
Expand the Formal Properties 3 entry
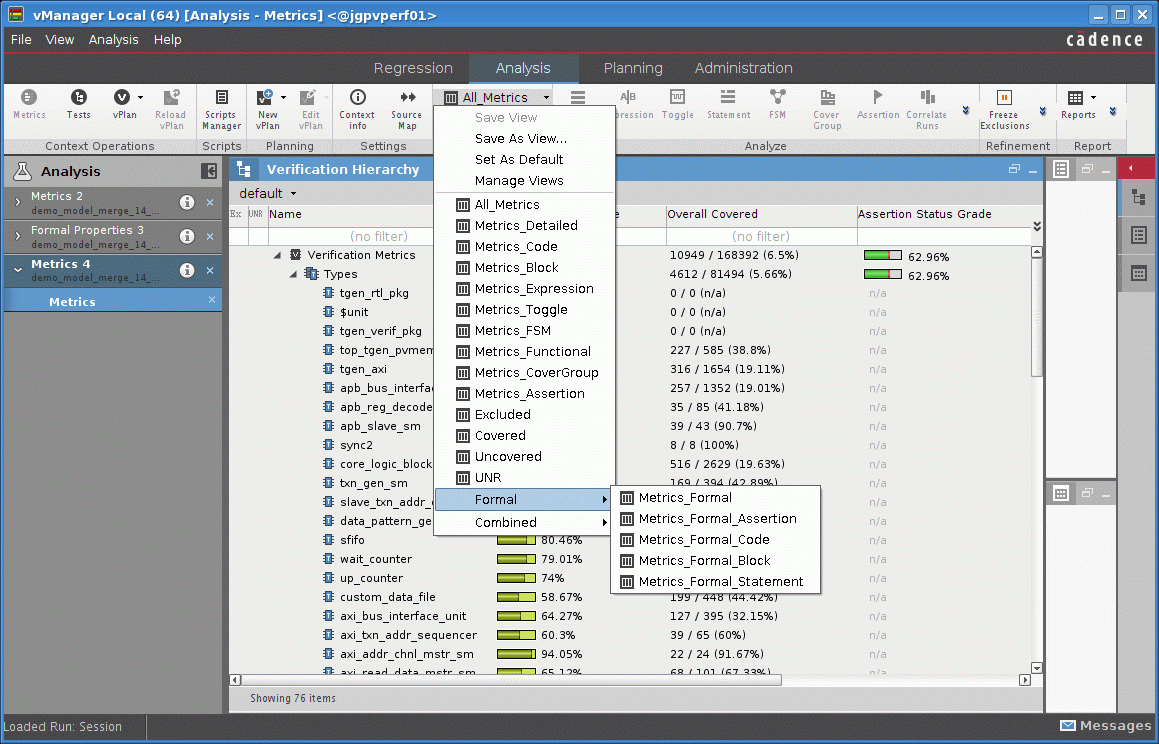tap(18, 236)
